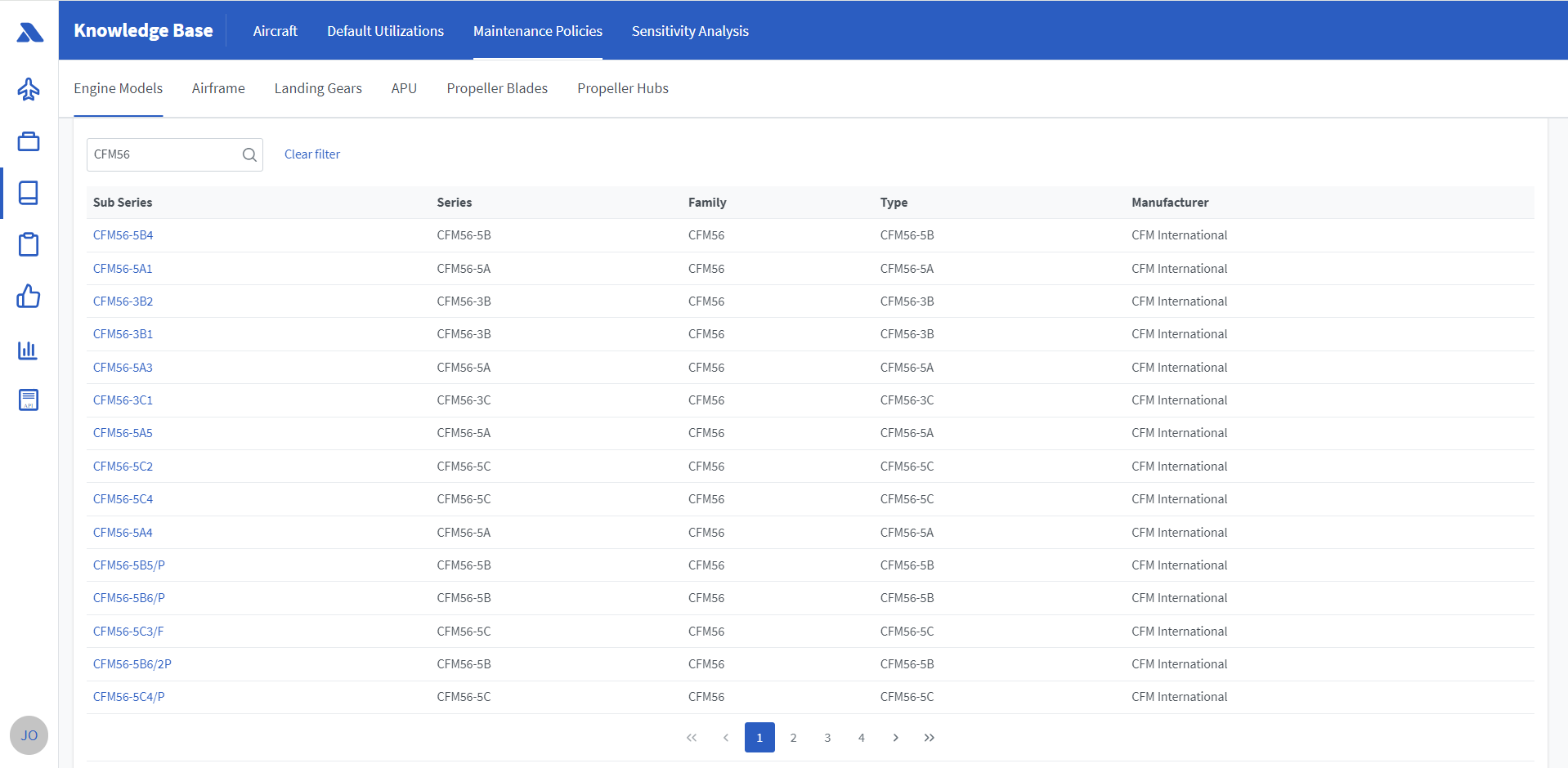Select page 1 in pagination
This screenshot has height=768, width=1568.
[759, 738]
